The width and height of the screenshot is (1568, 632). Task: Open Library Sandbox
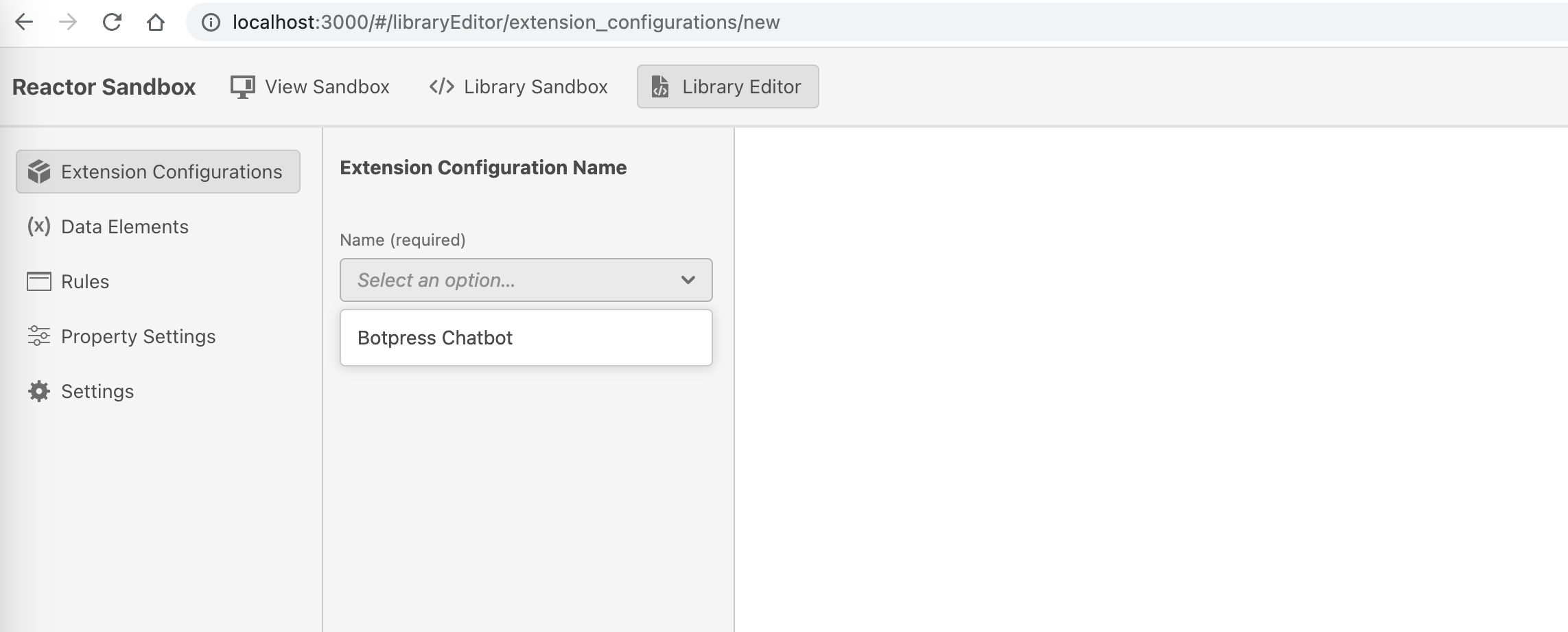click(518, 86)
